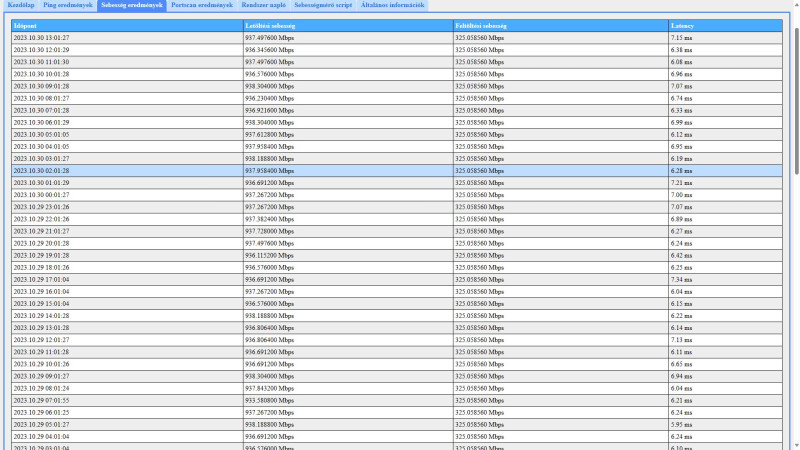Image resolution: width=800 pixels, height=450 pixels.
Task: Select timestamp 2023.10.29 17:01:04
Action: point(41,280)
